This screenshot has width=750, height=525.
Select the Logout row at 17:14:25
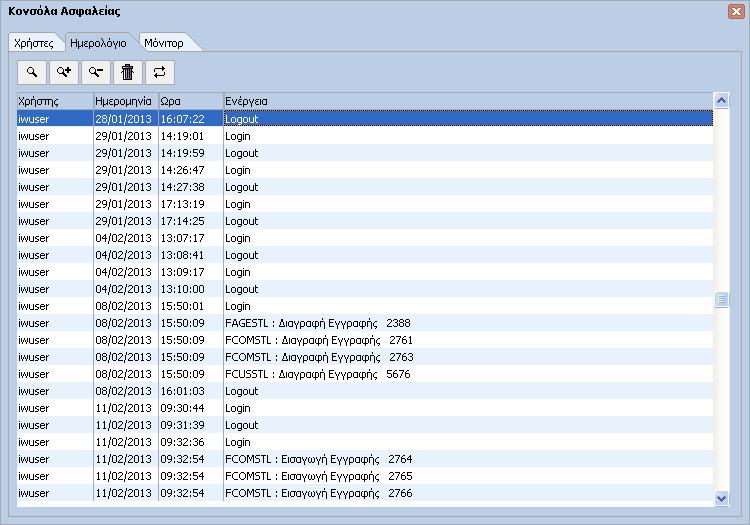point(365,221)
